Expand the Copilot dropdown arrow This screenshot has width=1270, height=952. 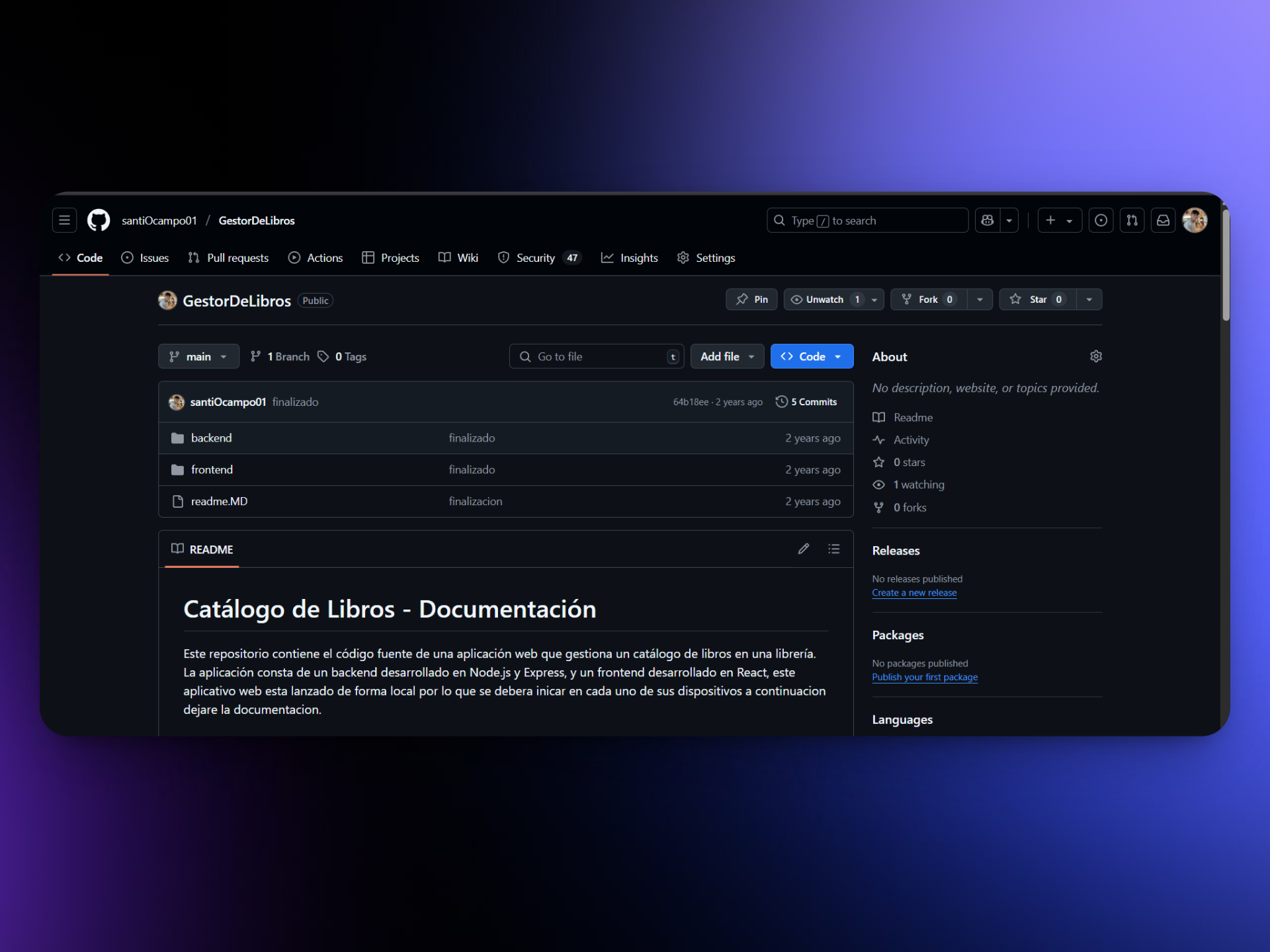coord(1009,220)
